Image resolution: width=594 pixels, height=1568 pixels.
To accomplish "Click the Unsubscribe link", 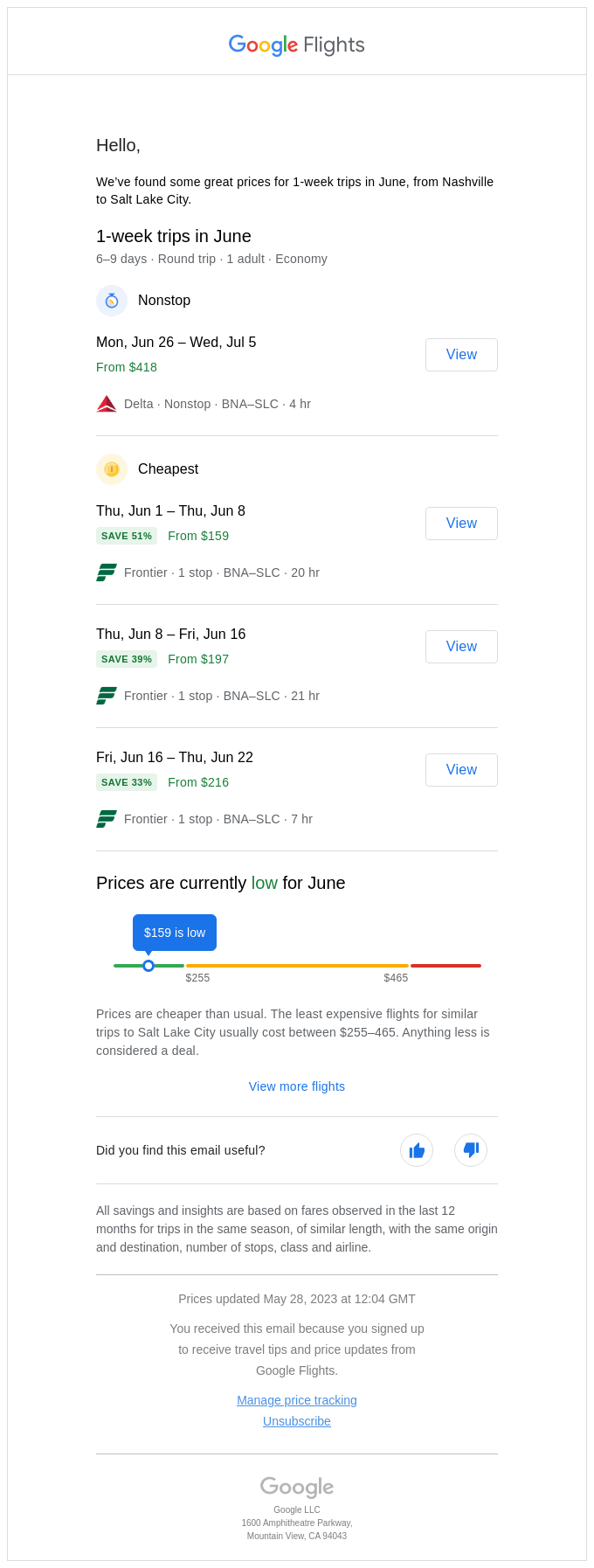I will pyautogui.click(x=296, y=1421).
